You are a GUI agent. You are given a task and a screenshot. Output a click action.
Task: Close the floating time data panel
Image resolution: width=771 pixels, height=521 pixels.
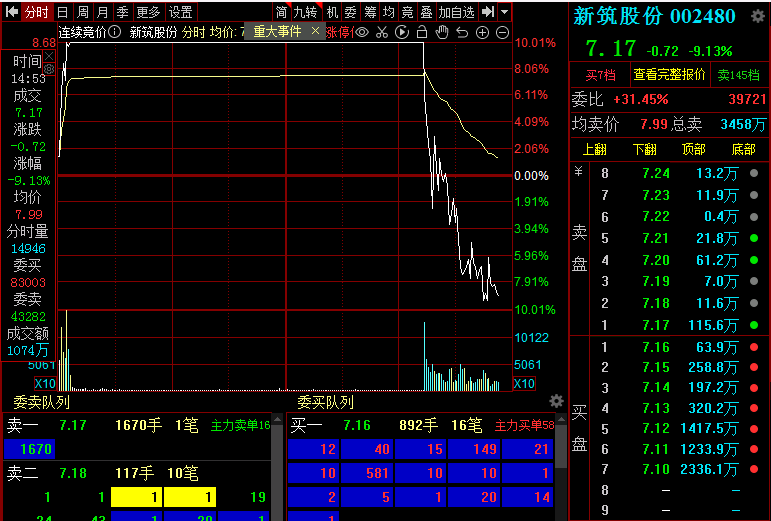pyautogui.click(x=49, y=56)
